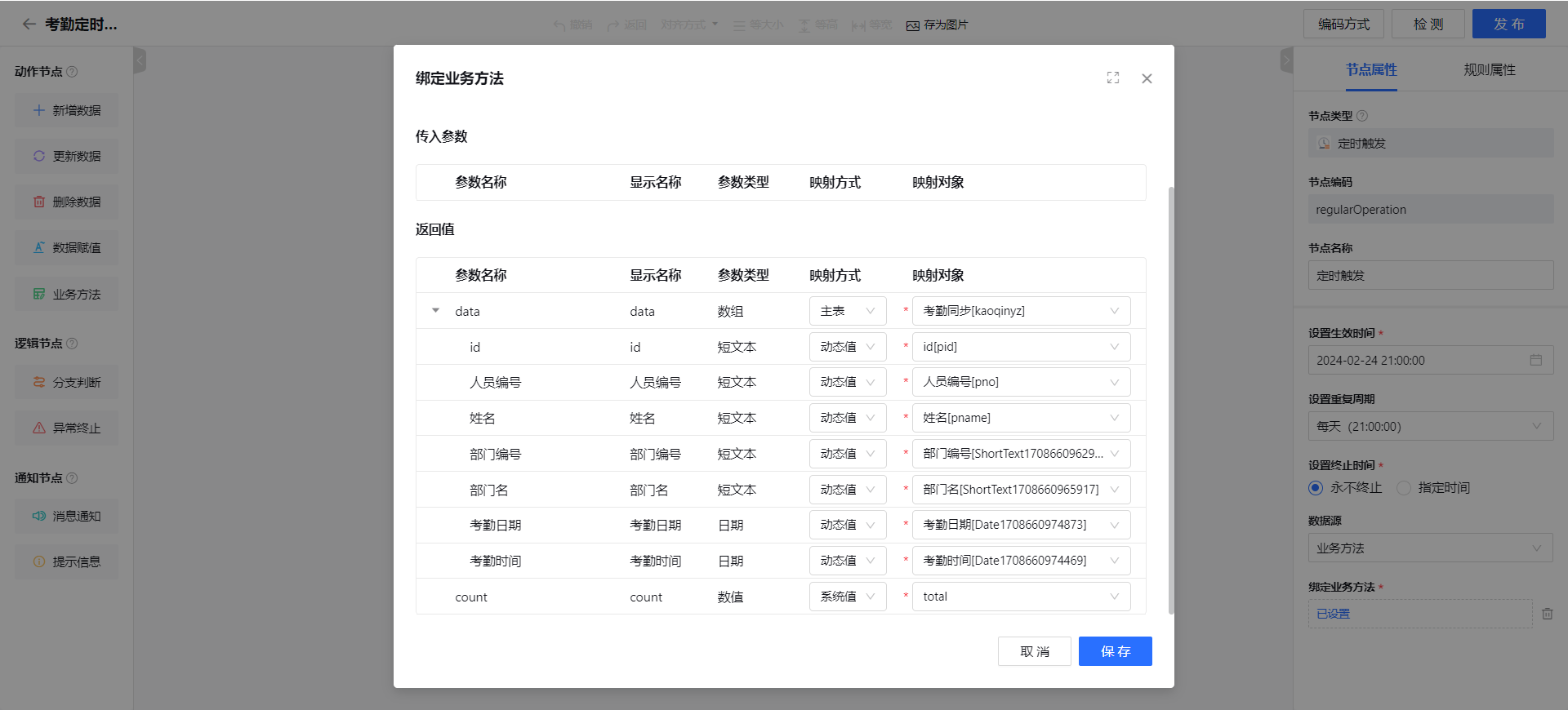This screenshot has width=1568, height=710.
Task: Collapse the left node panel handle
Action: (140, 60)
